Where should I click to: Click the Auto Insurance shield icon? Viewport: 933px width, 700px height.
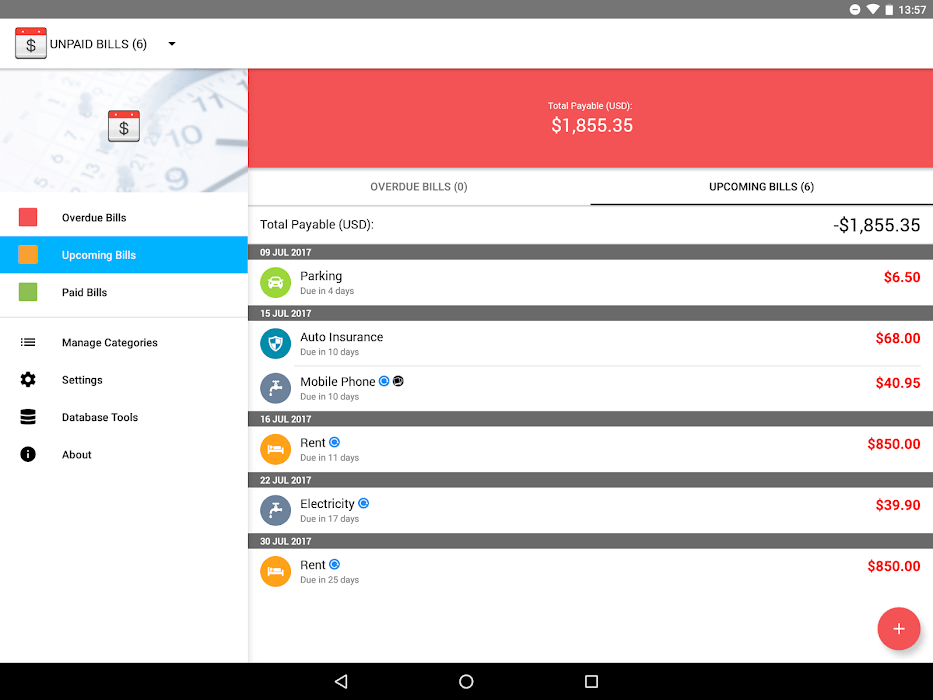(275, 343)
